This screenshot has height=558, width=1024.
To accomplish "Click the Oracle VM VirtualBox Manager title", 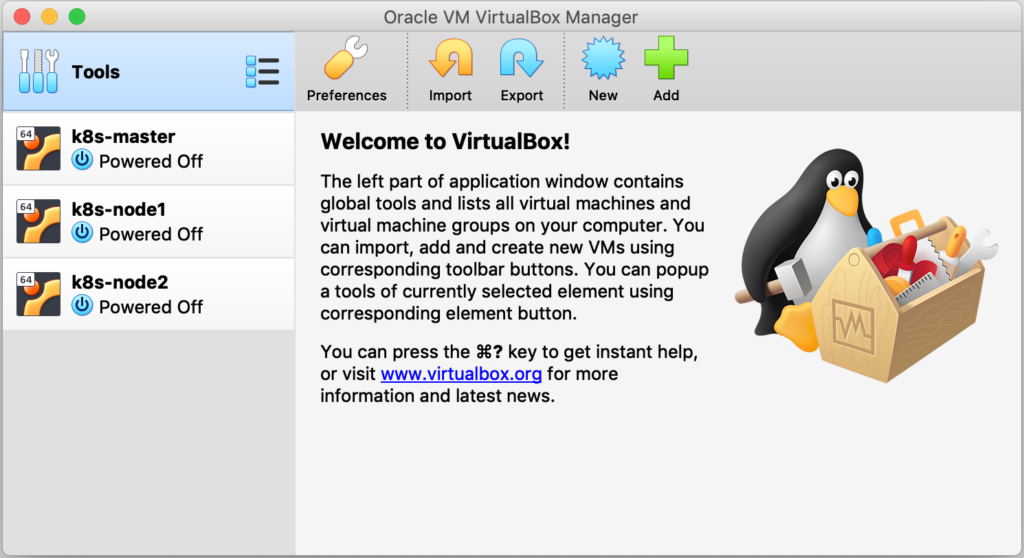I will tap(511, 17).
